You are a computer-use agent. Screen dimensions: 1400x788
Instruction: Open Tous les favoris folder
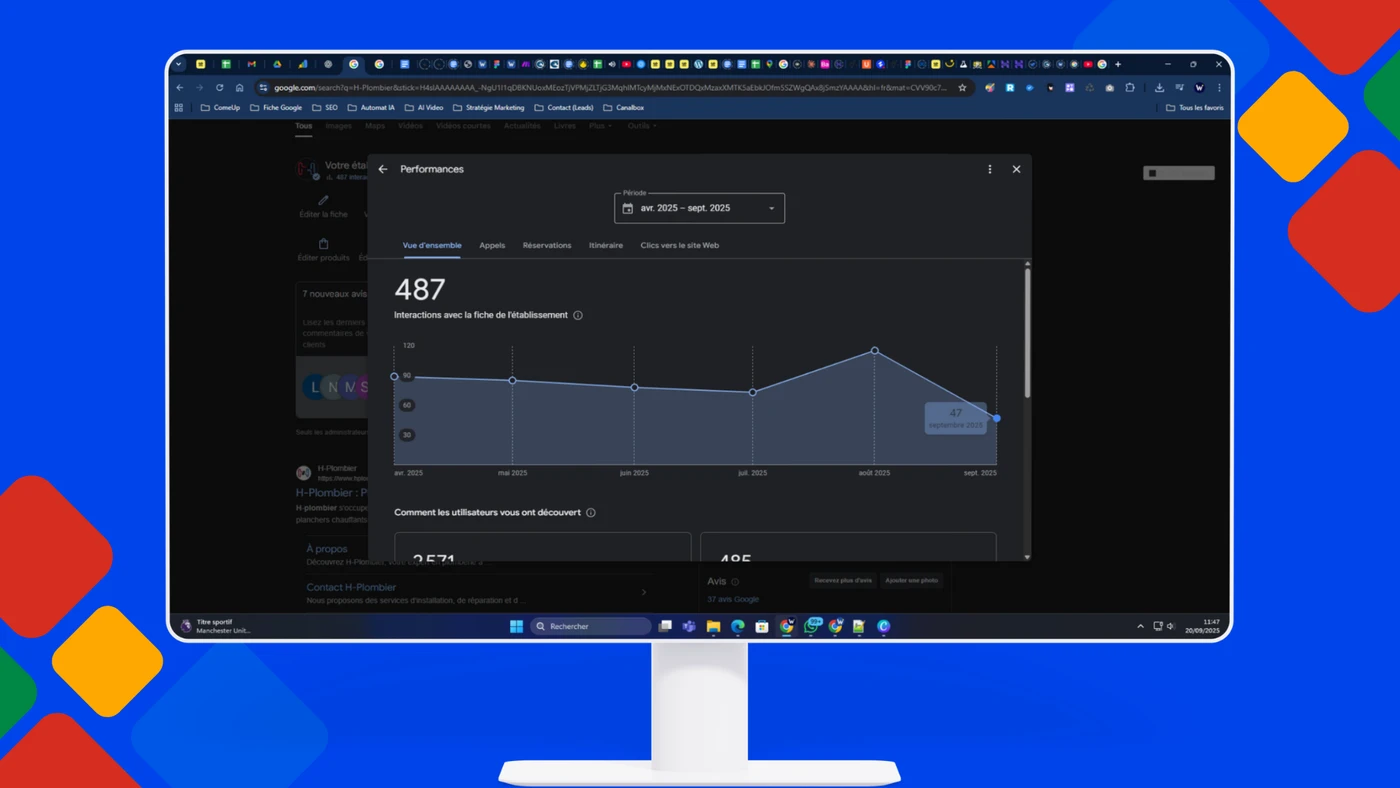point(1195,108)
